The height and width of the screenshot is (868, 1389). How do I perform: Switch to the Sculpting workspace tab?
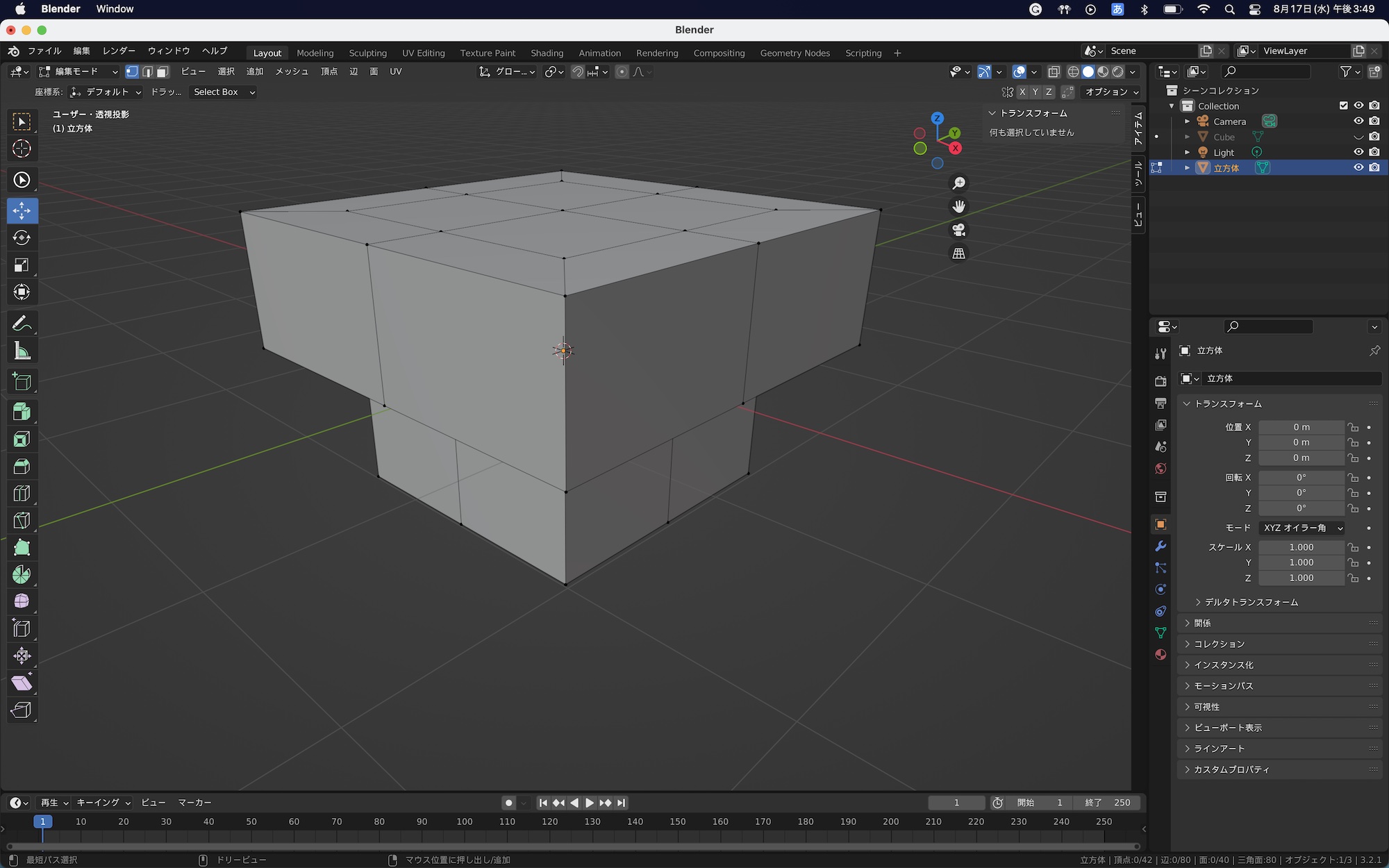[367, 53]
